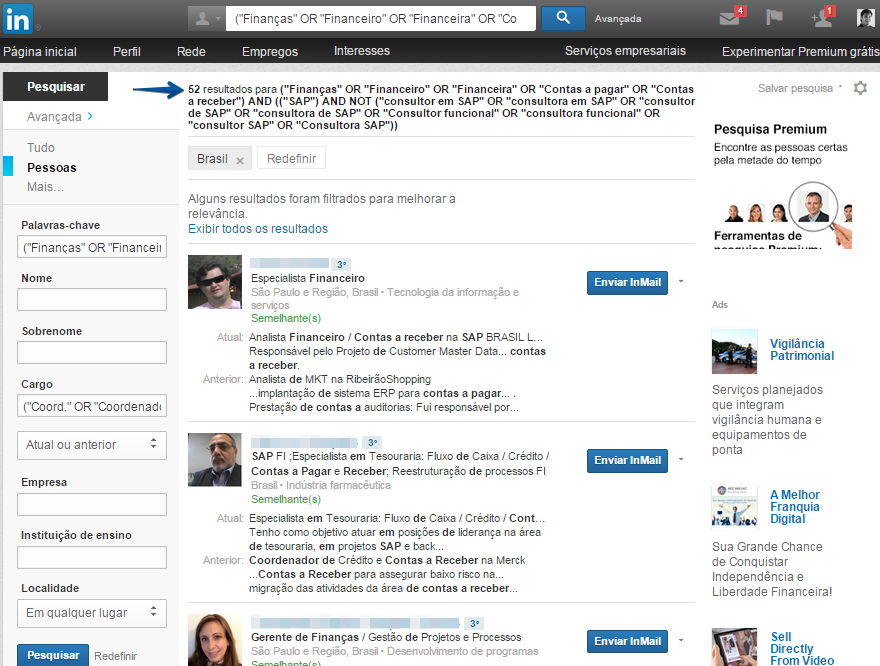Click Semelhante(s) under SAP FI result

point(286,499)
